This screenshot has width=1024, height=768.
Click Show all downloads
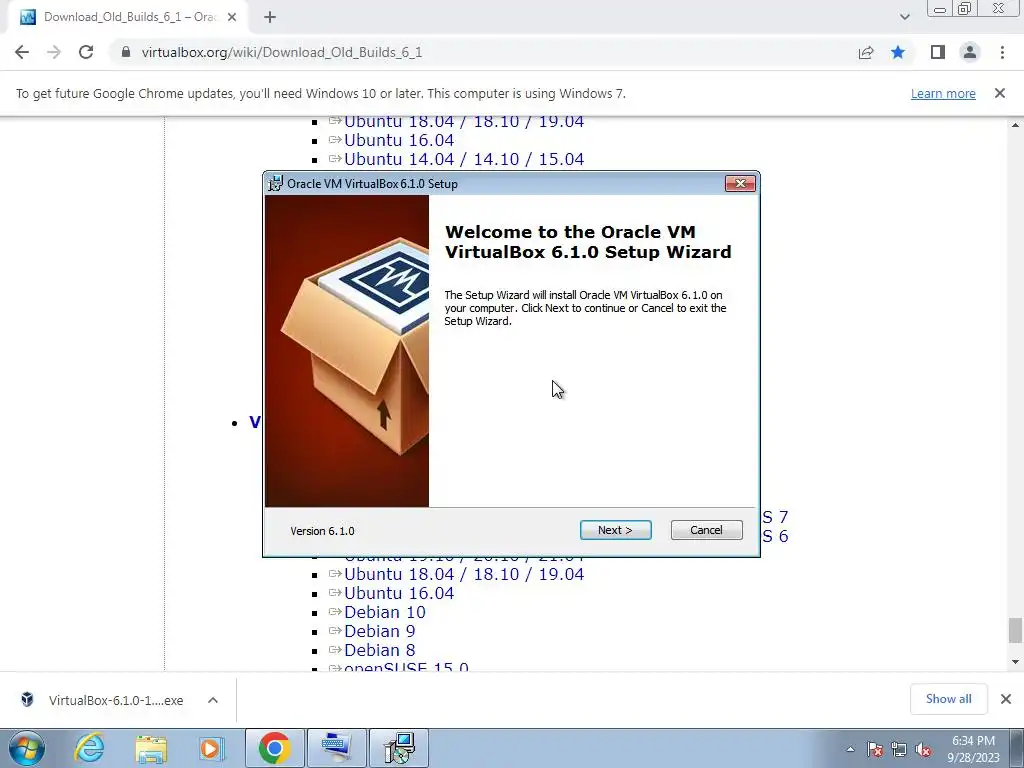[x=948, y=699]
